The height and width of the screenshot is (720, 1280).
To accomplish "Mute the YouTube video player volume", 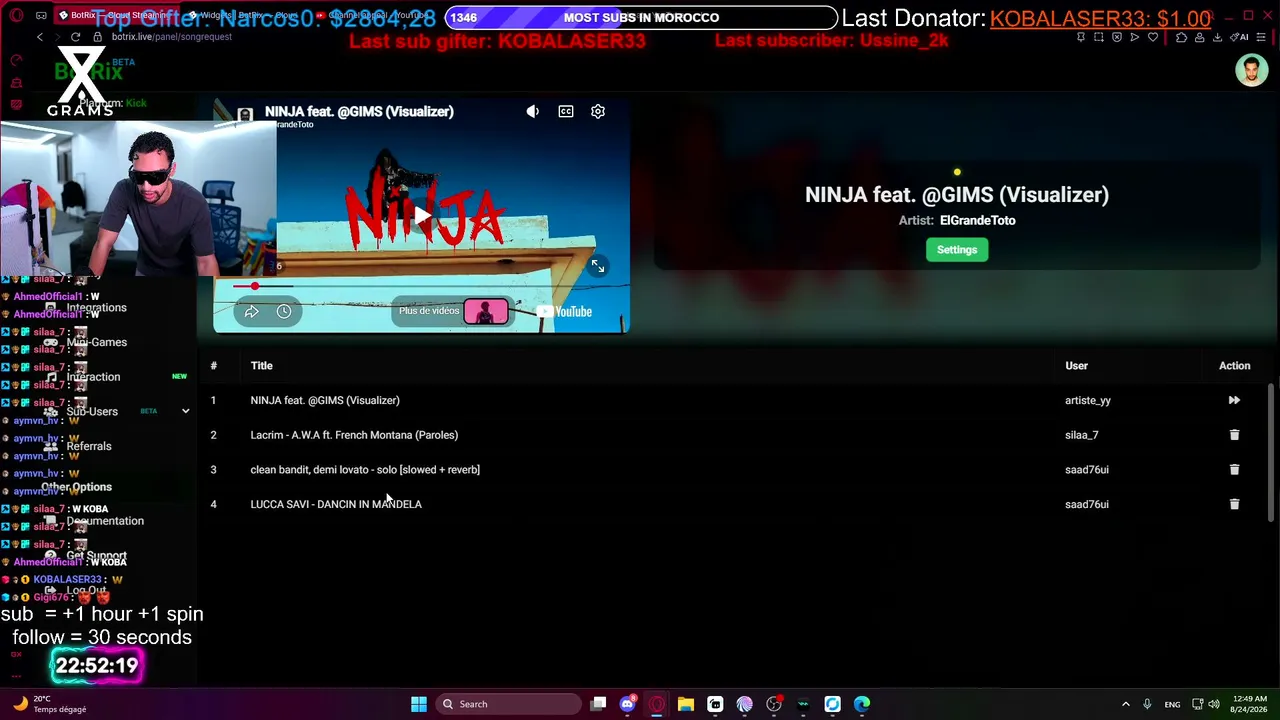I will coord(533,111).
